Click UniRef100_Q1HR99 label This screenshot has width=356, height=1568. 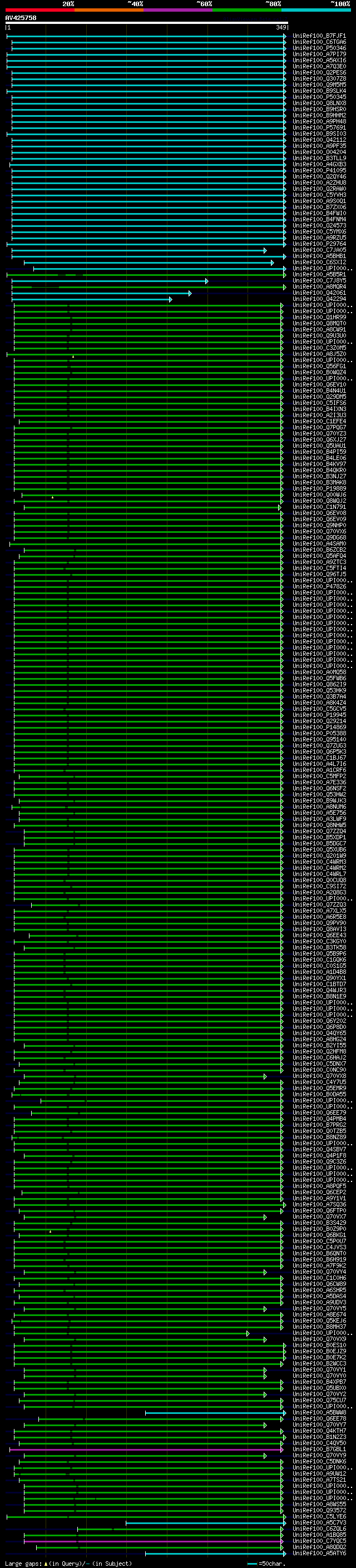[319, 317]
